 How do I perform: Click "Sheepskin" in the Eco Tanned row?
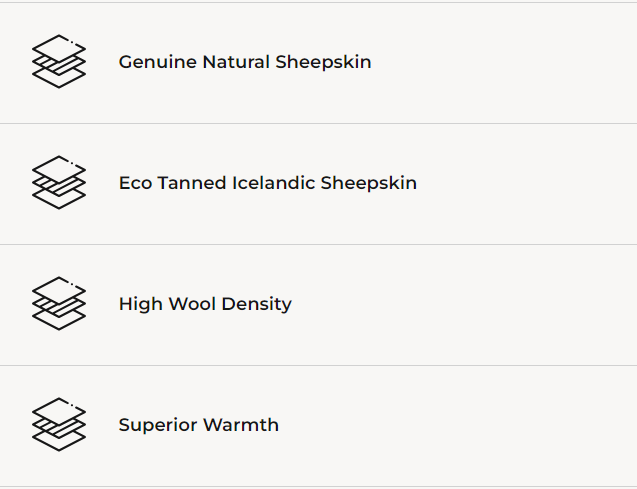click(x=370, y=183)
